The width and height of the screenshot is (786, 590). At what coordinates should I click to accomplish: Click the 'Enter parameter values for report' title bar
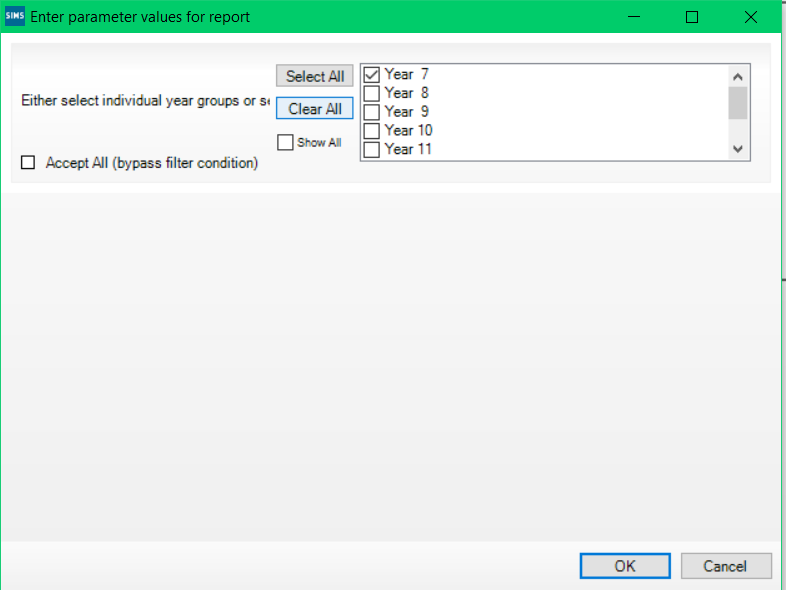(x=300, y=17)
